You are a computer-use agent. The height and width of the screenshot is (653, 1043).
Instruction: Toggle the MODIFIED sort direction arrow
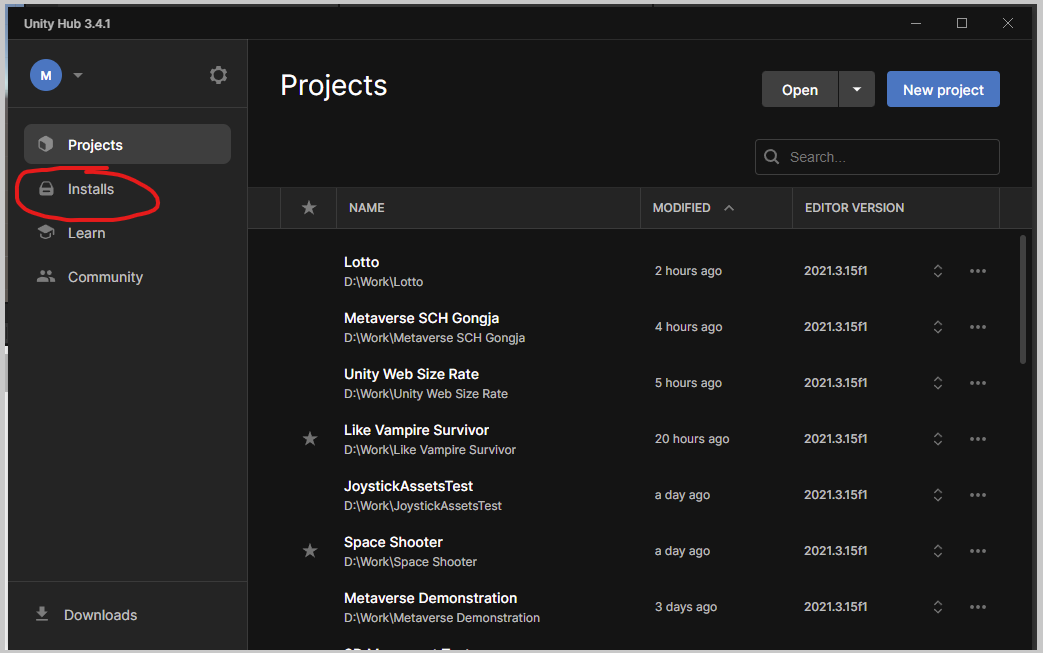pos(729,207)
